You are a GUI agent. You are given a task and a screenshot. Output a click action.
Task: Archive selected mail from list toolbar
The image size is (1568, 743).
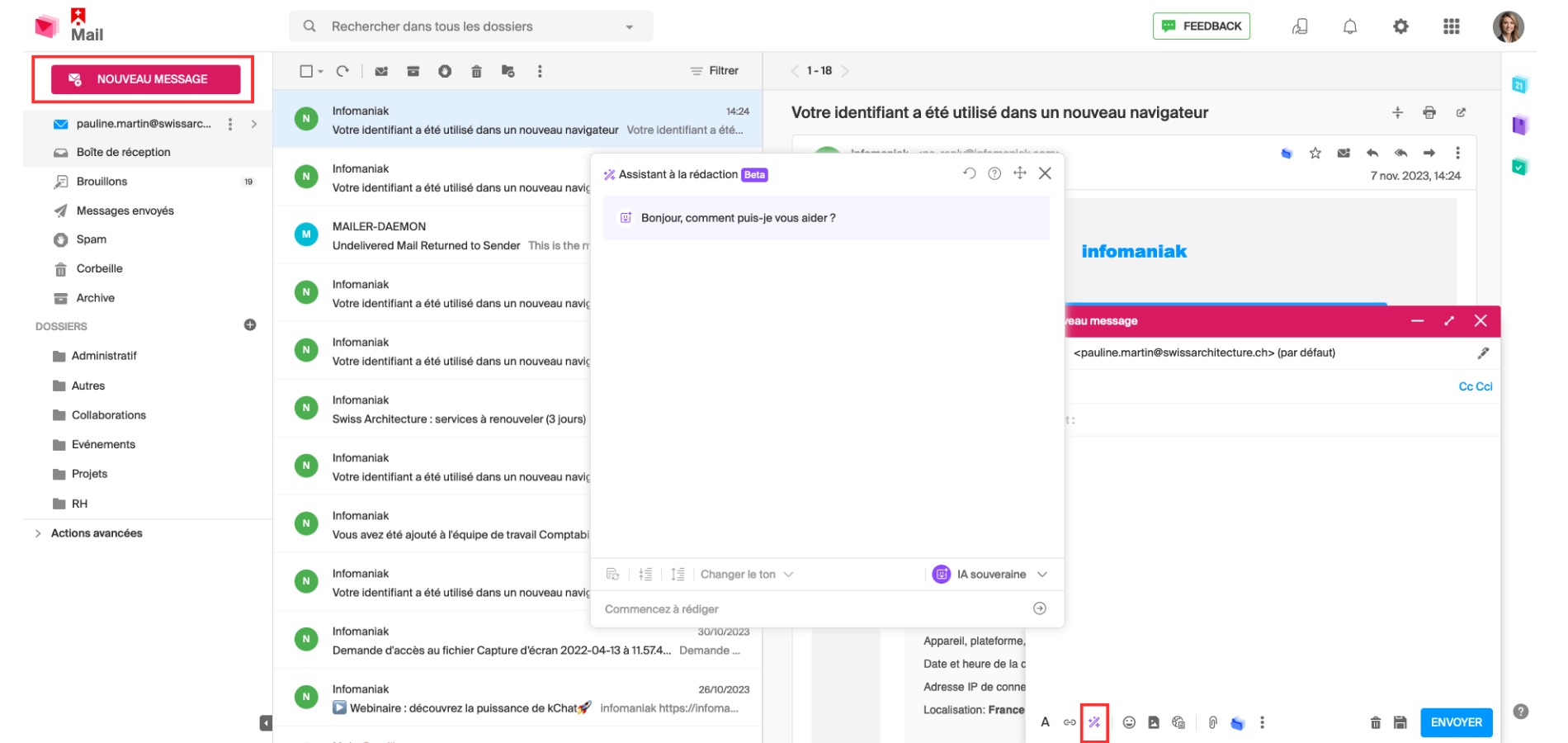[x=413, y=71]
